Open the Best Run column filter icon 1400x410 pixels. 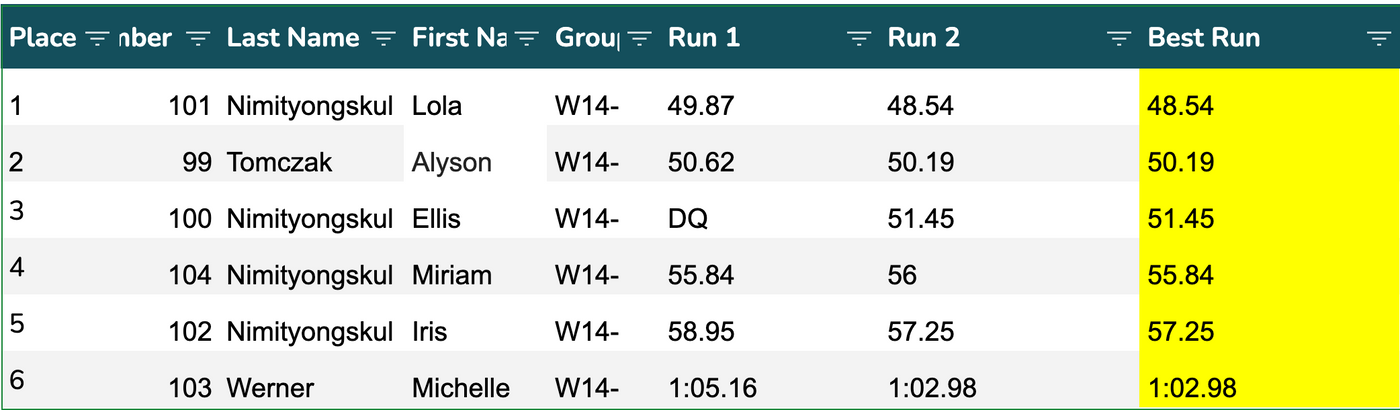(1379, 38)
